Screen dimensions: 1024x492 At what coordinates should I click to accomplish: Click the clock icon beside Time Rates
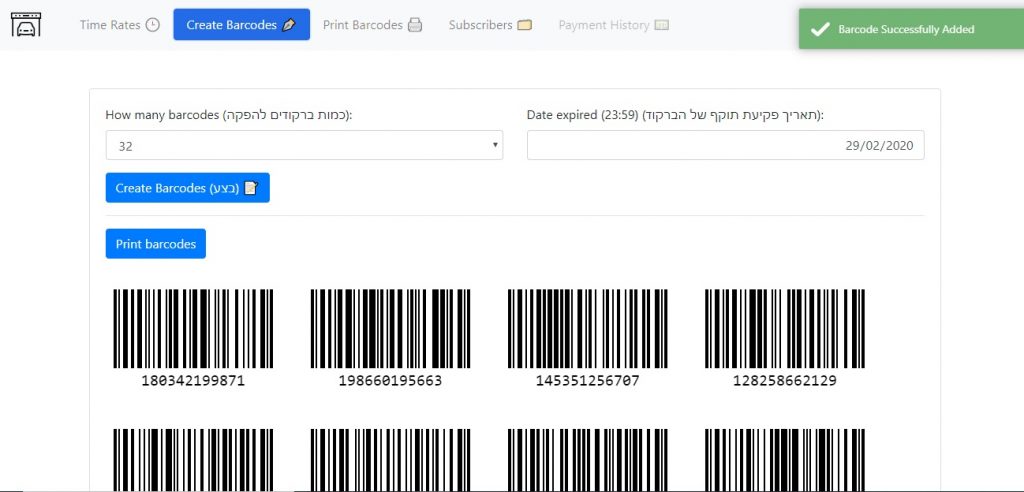(x=152, y=25)
